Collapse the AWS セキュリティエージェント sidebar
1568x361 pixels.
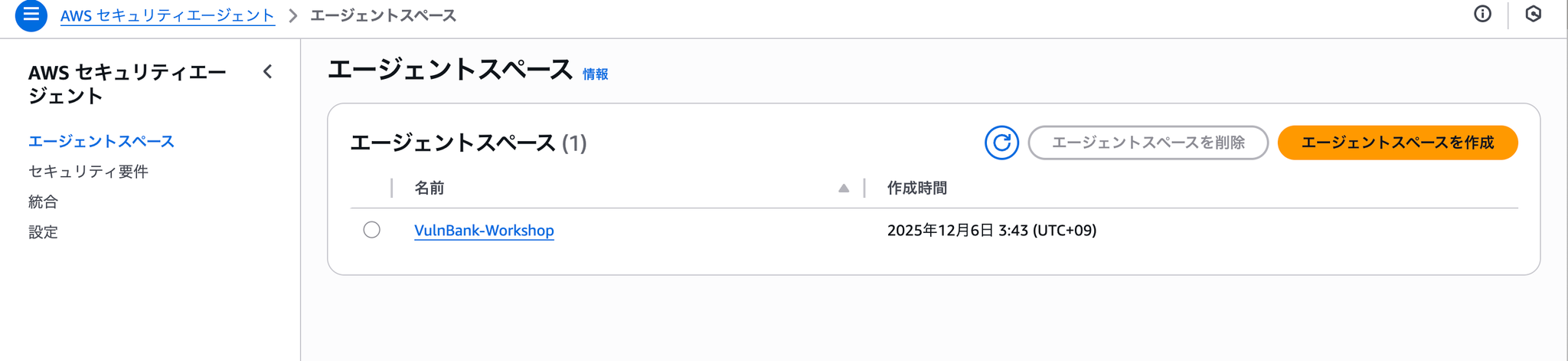click(x=267, y=72)
